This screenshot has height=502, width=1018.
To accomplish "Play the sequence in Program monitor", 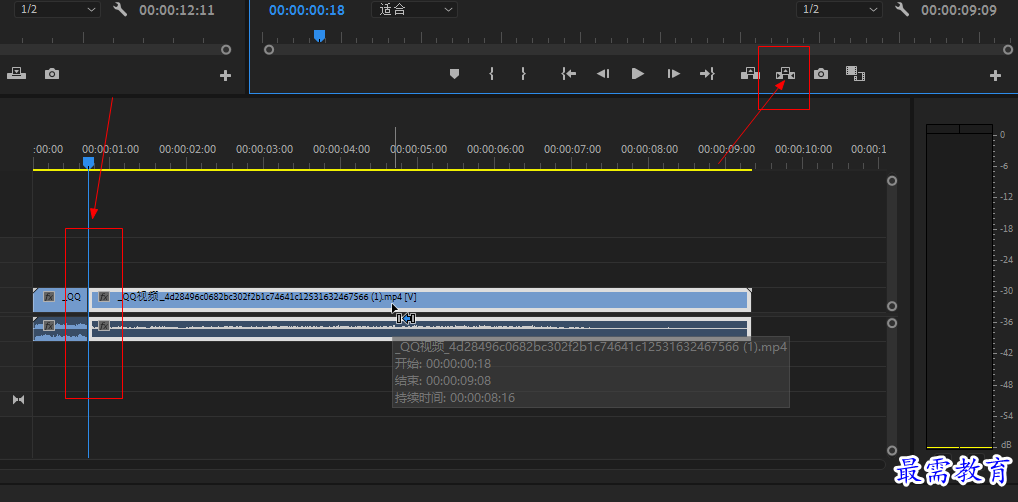I will (638, 74).
